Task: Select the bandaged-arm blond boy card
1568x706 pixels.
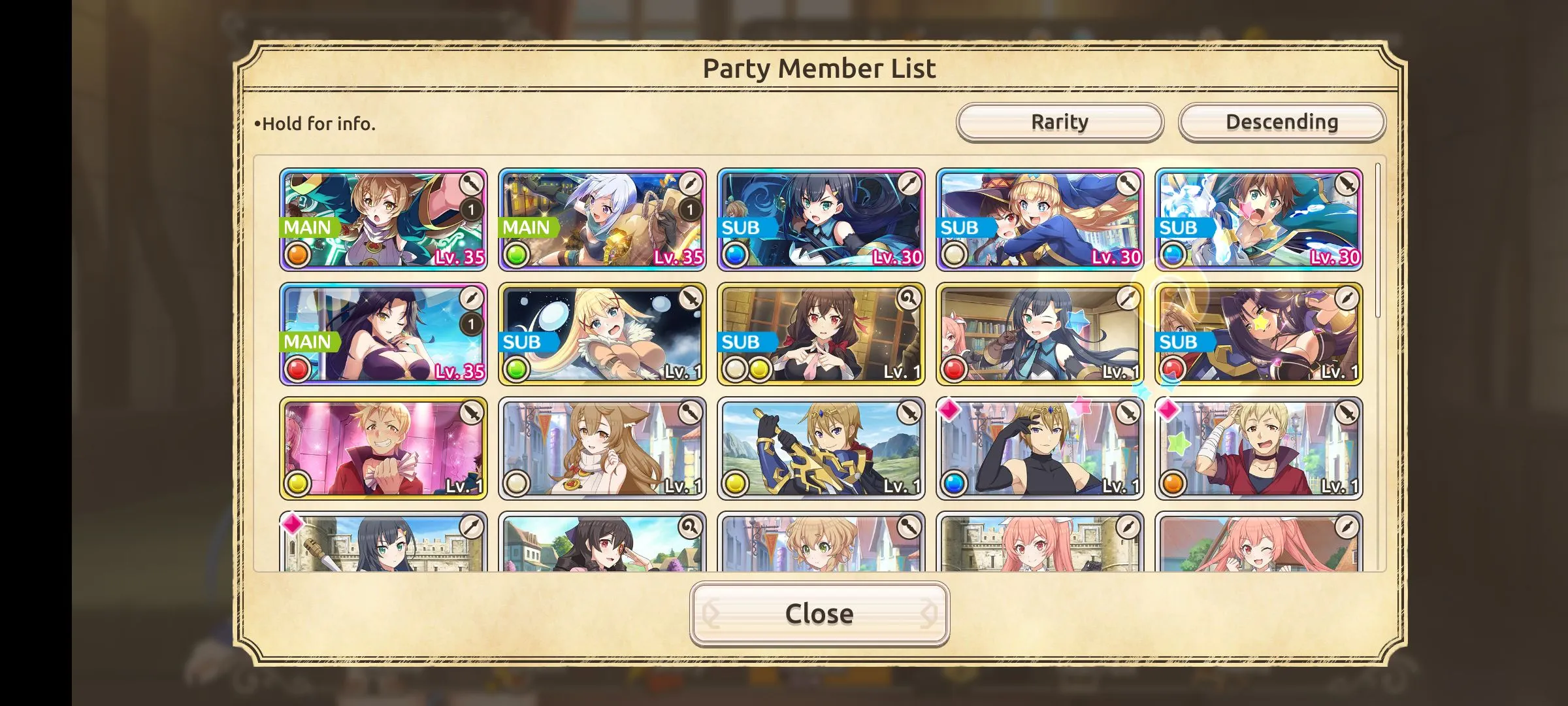Action: point(1259,448)
